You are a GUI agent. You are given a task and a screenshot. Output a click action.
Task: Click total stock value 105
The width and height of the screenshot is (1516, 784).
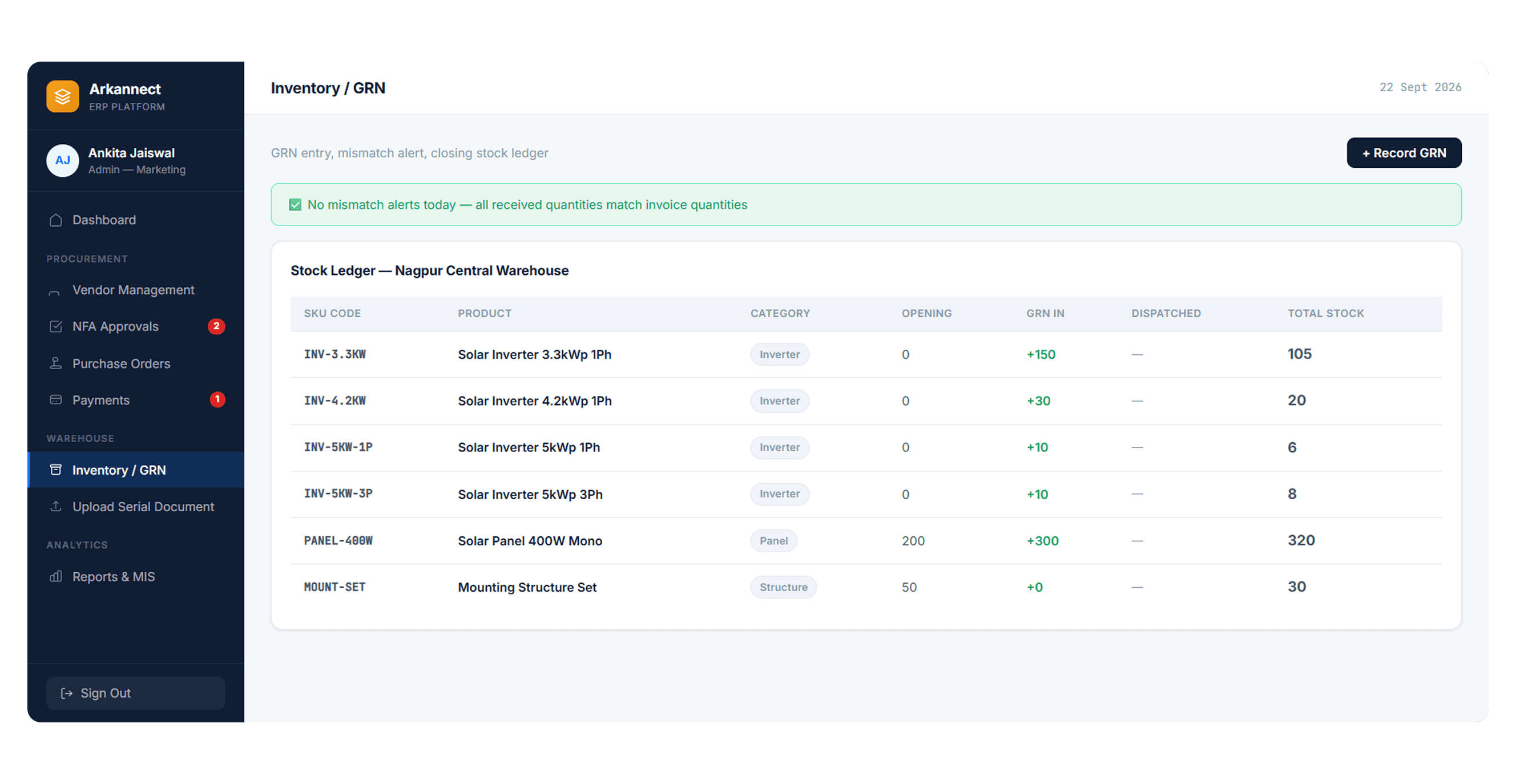tap(1299, 354)
